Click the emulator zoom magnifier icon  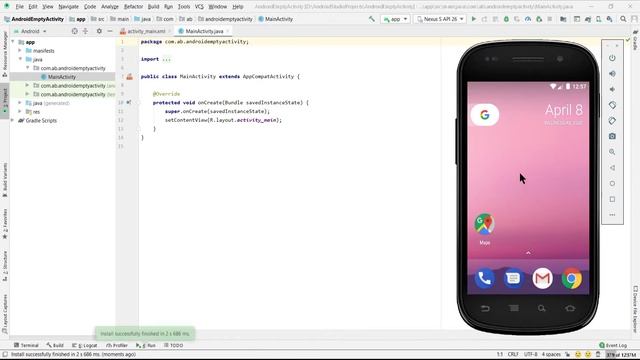coord(612,152)
